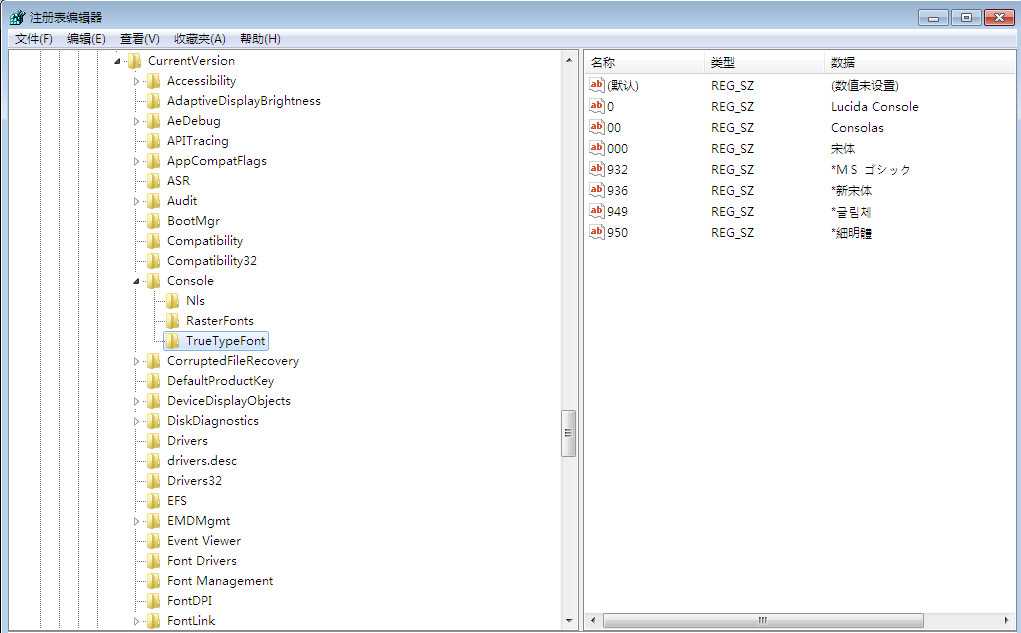This screenshot has height=633, width=1021.
Task: Click the Event Viewer folder icon
Action: (154, 541)
